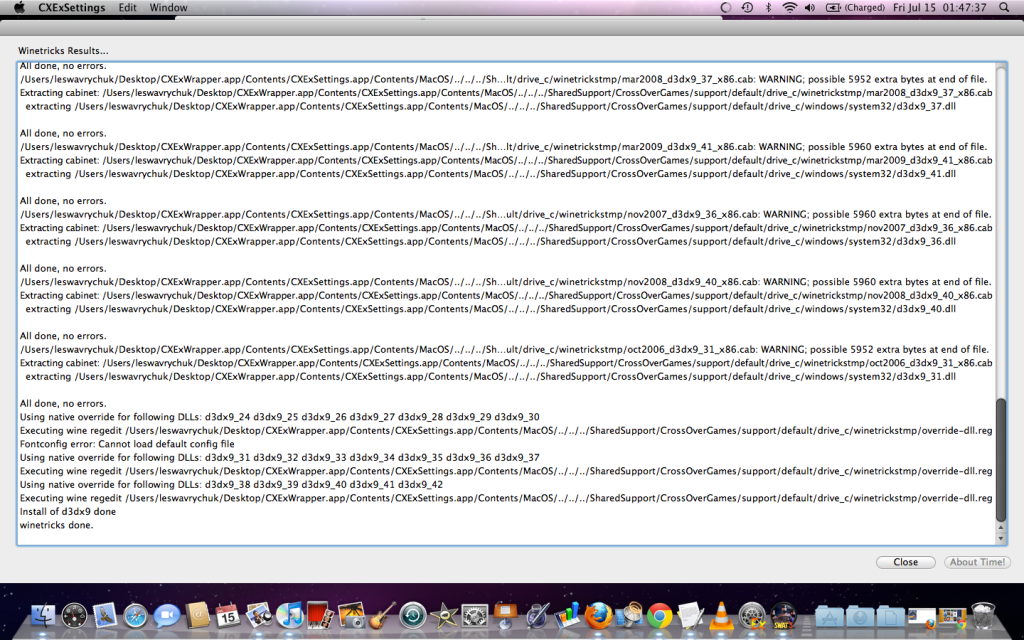The height and width of the screenshot is (640, 1024).
Task: Launch Safari from the Dock
Action: click(x=135, y=616)
